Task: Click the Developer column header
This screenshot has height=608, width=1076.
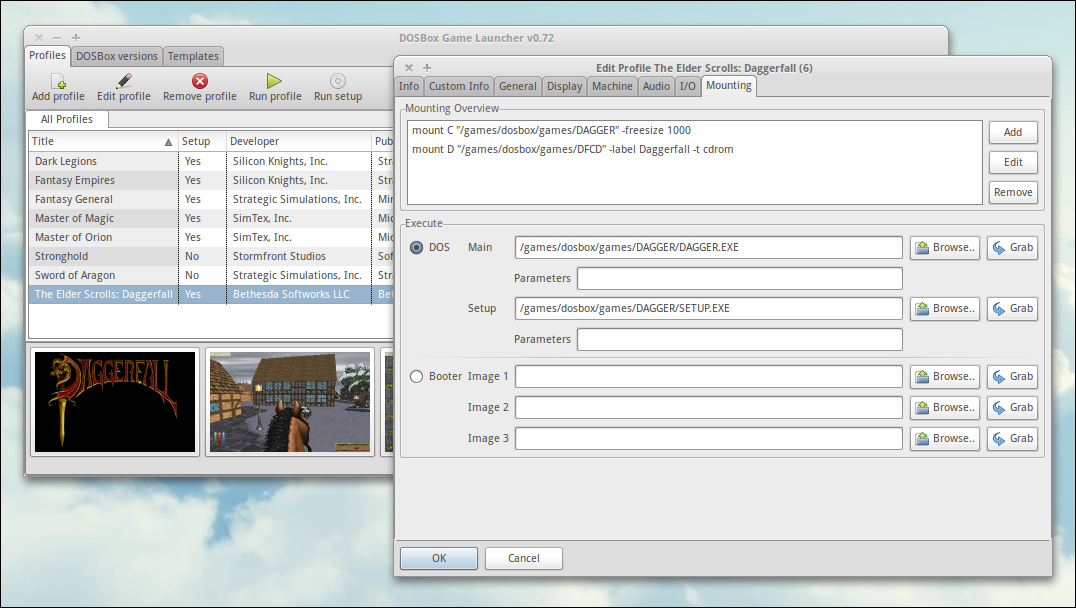Action: tap(299, 141)
